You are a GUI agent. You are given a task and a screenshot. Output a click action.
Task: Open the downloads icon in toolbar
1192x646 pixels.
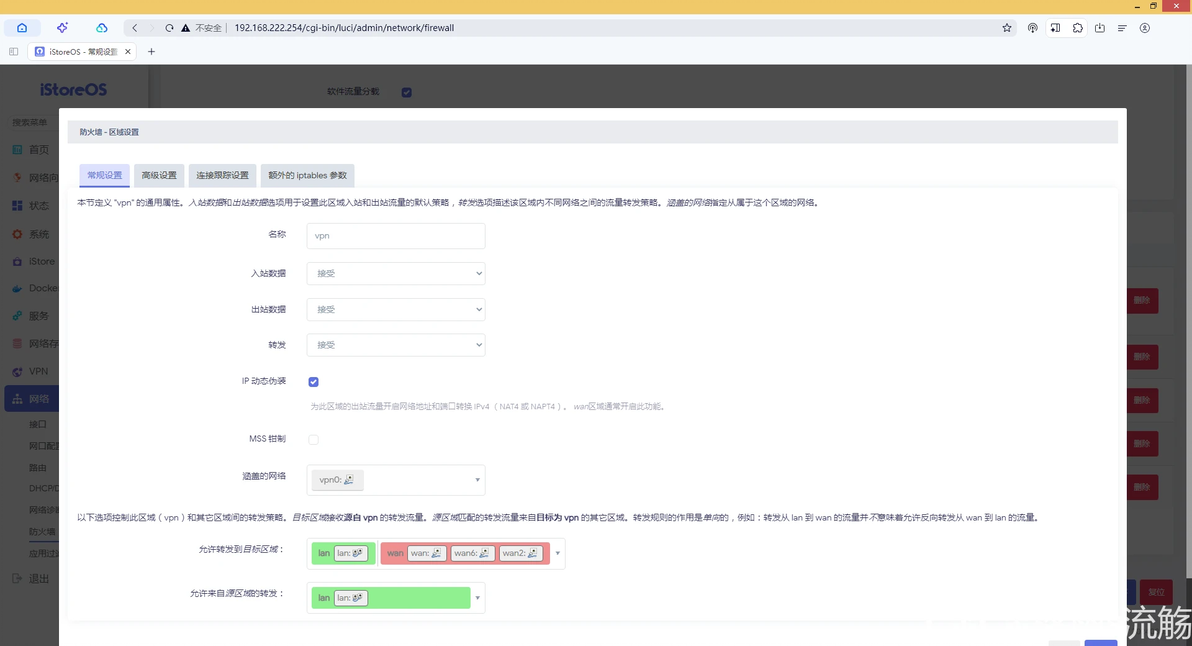coord(1099,27)
